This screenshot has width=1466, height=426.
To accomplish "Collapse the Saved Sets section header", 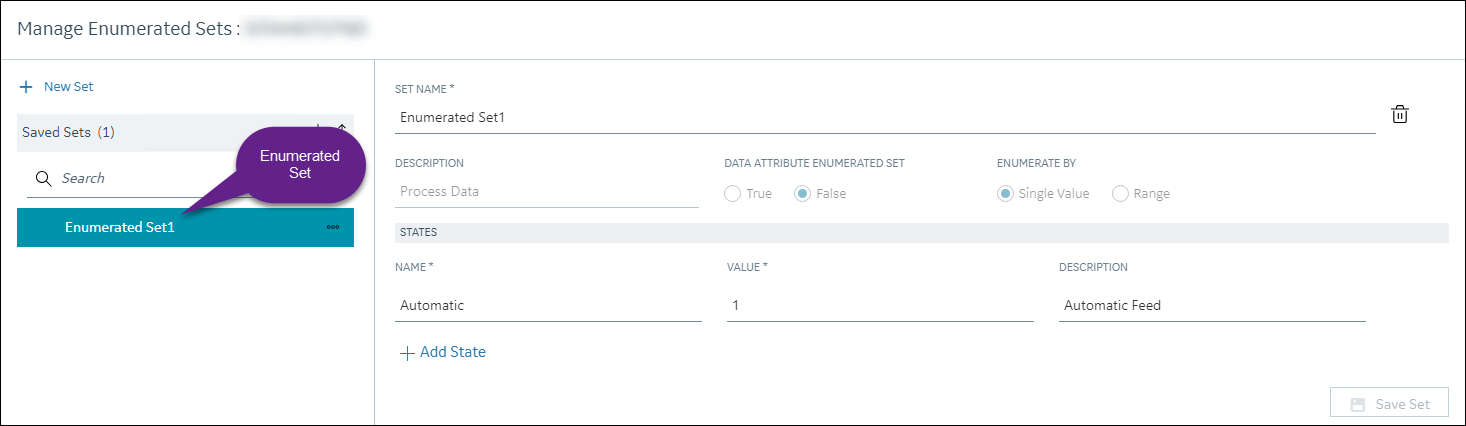I will point(185,132).
